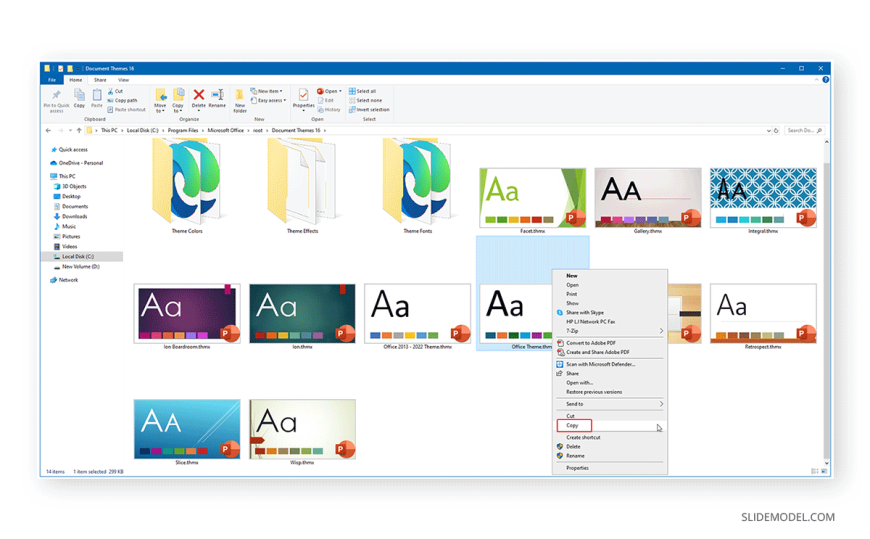Screen dimensions: 870x539
Task: Click the Search Document Themes input field
Action: pos(804,130)
